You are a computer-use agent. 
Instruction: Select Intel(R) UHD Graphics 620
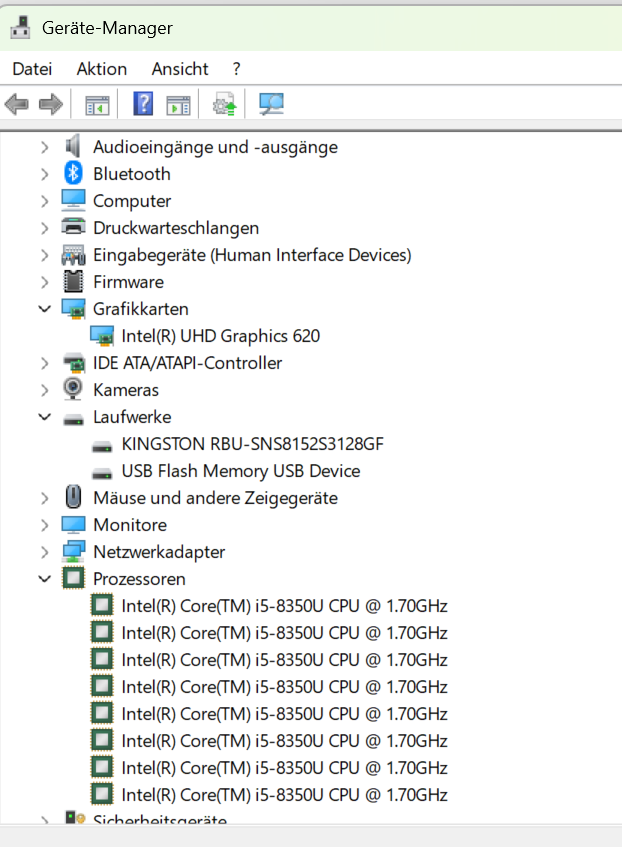point(220,336)
